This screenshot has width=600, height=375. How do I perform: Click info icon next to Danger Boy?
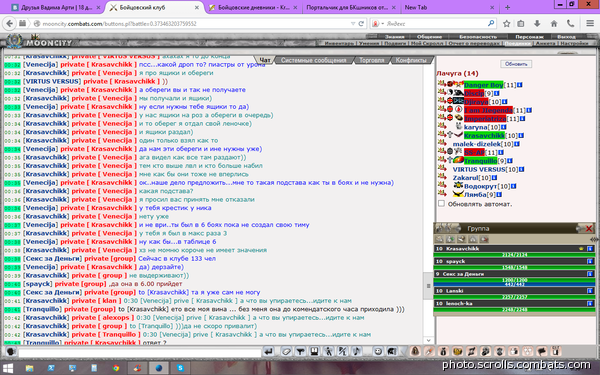(520, 85)
